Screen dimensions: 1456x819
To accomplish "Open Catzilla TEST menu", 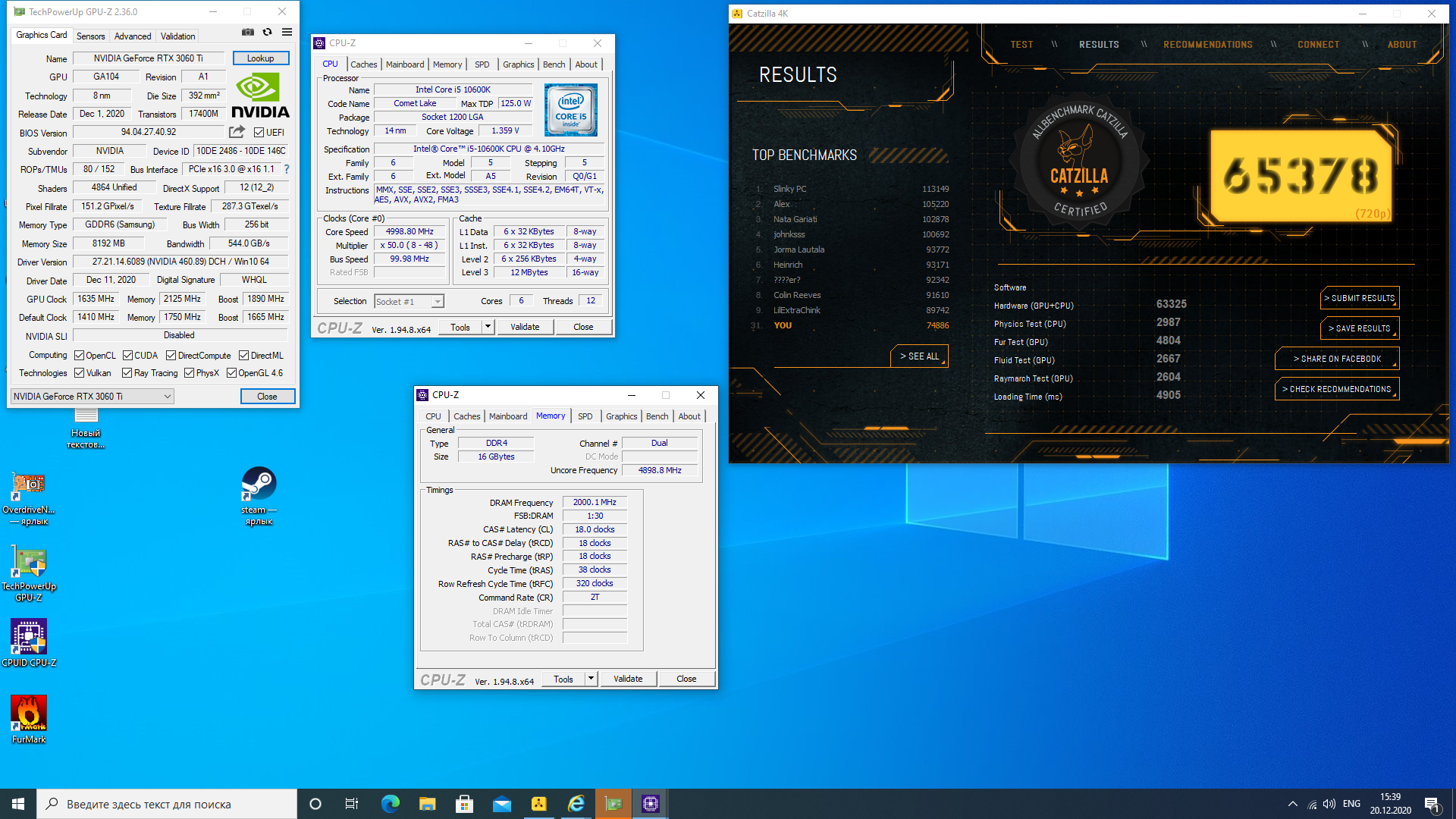I will coord(1021,45).
